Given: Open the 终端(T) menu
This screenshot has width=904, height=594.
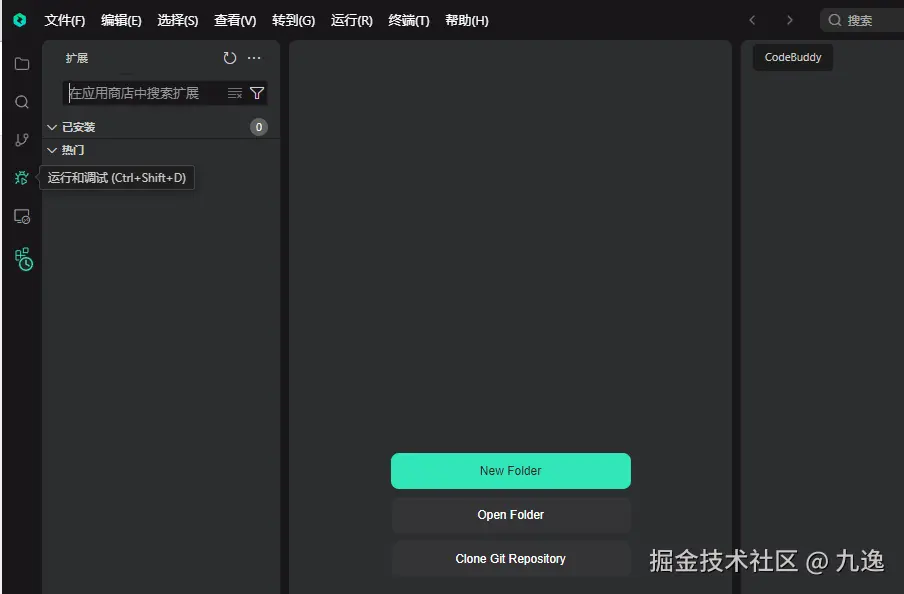Looking at the screenshot, I should pyautogui.click(x=409, y=20).
